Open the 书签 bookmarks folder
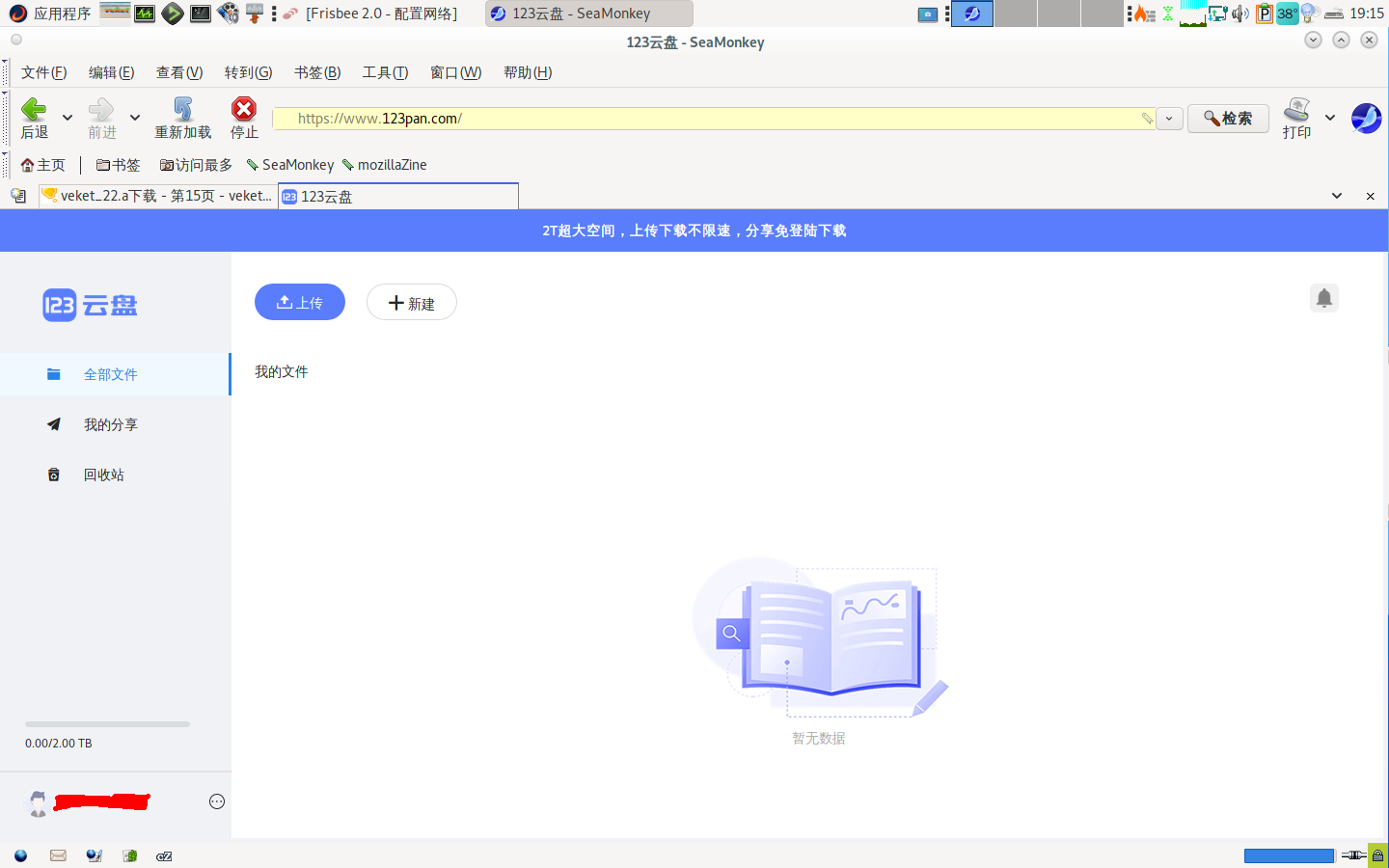This screenshot has width=1389, height=868. pyautogui.click(x=119, y=165)
